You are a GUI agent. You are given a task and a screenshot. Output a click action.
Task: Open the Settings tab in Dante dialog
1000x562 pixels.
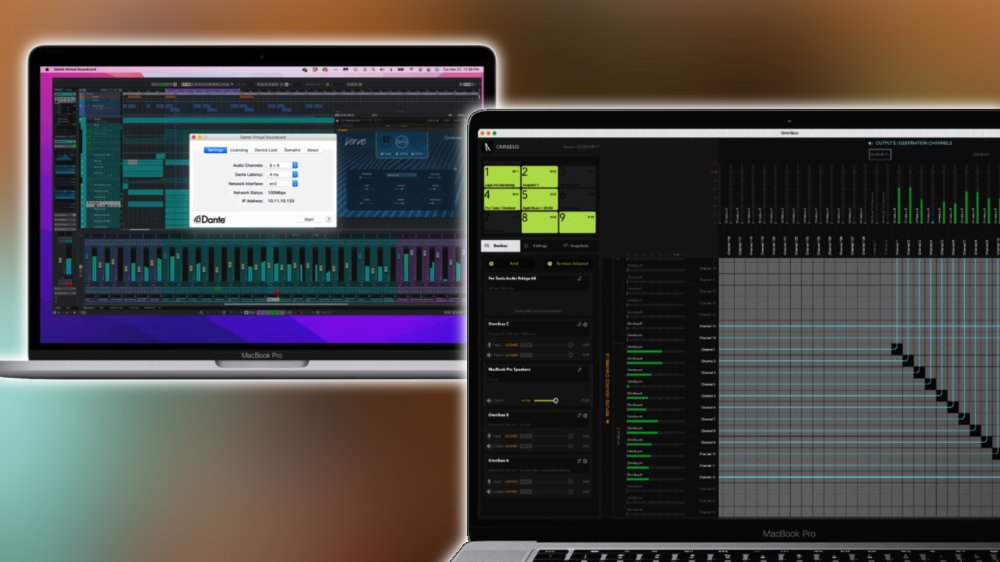(x=215, y=150)
